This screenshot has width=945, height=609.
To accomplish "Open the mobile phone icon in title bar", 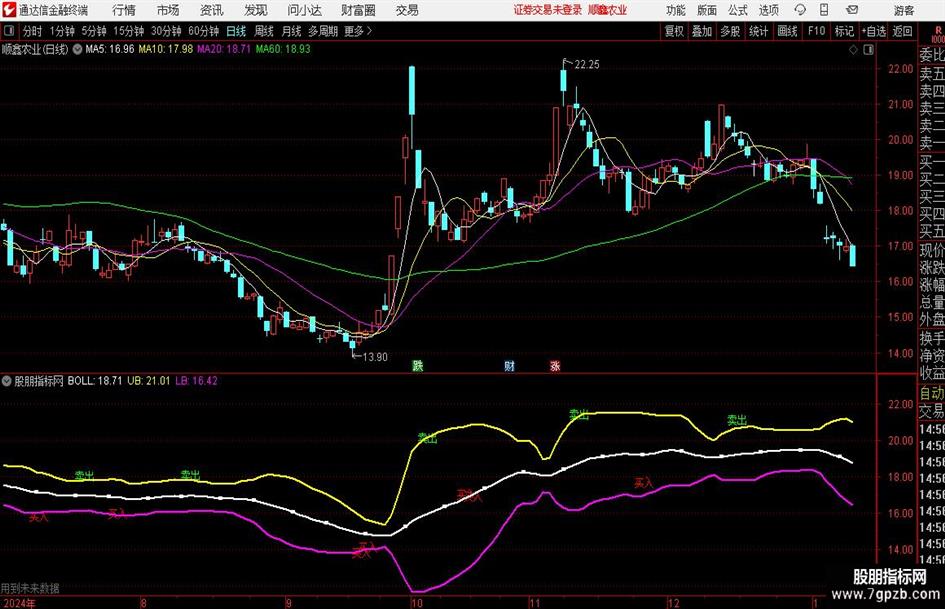I will click(x=824, y=10).
